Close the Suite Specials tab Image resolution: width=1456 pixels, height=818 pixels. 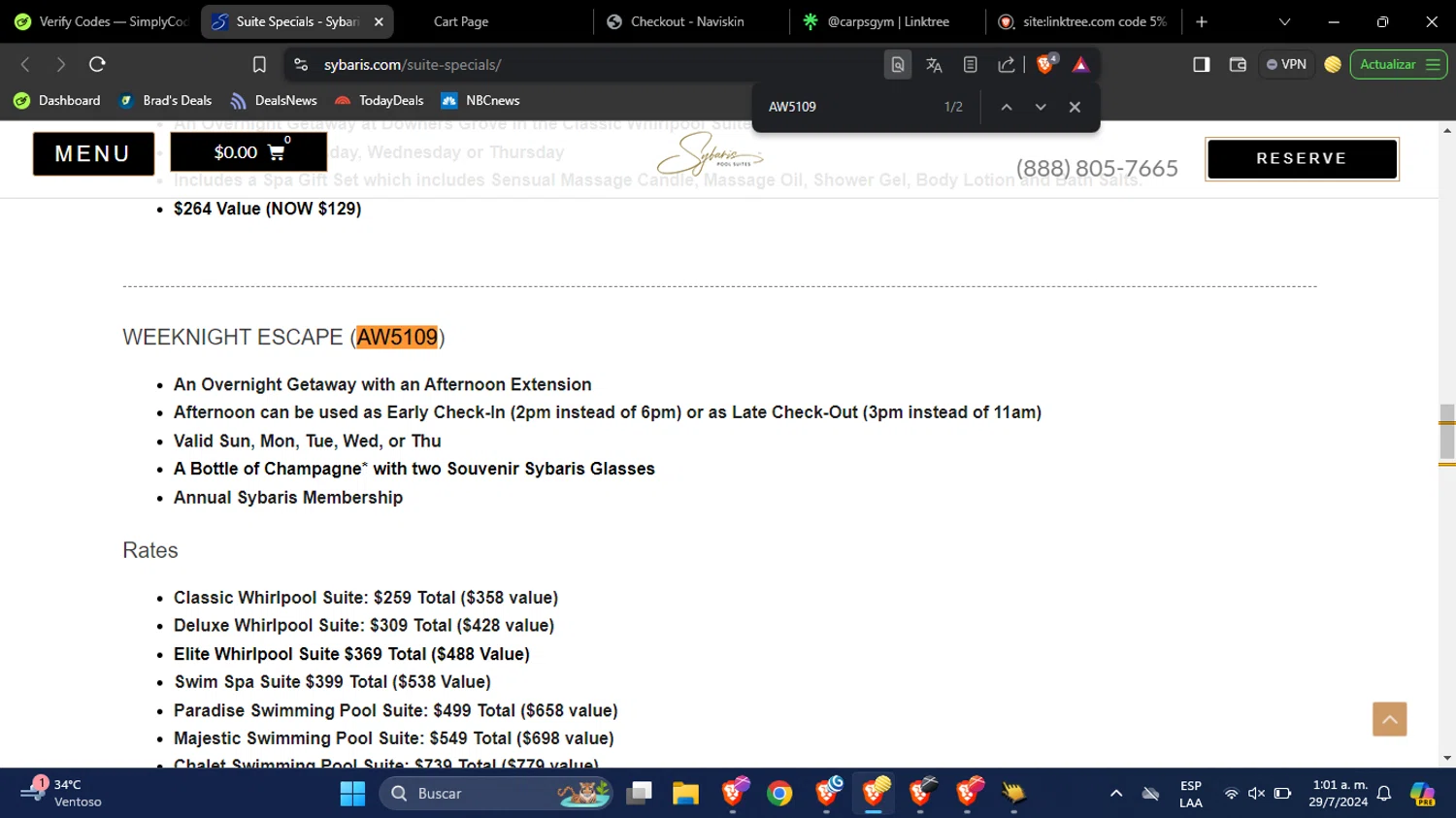click(379, 21)
